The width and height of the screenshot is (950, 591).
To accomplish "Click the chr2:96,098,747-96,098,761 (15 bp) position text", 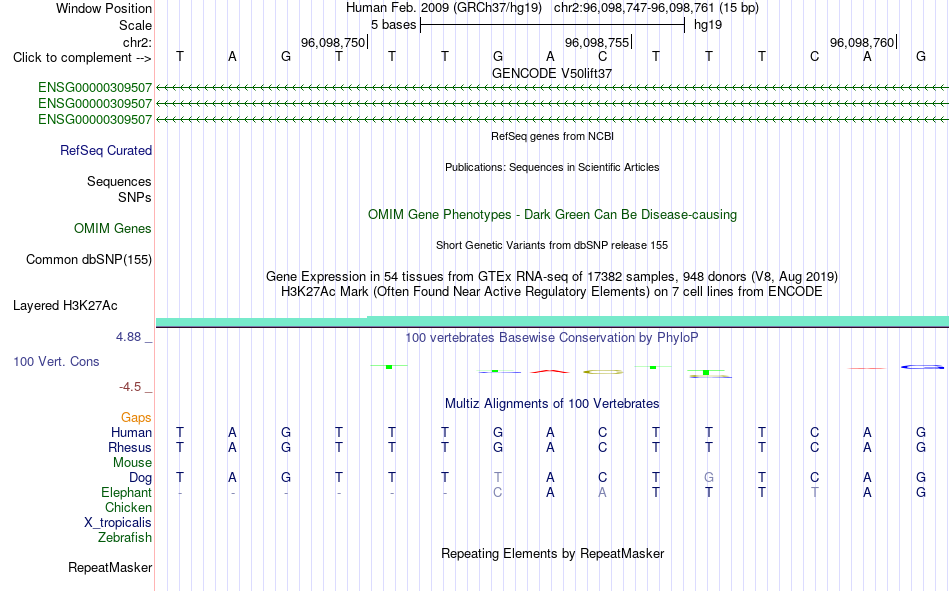I will [x=656, y=8].
